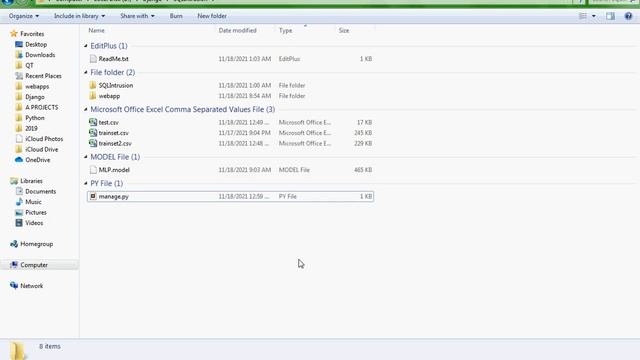Click the Desktop icon in Favorites
This screenshot has width=640, height=360.
pyautogui.click(x=19, y=44)
